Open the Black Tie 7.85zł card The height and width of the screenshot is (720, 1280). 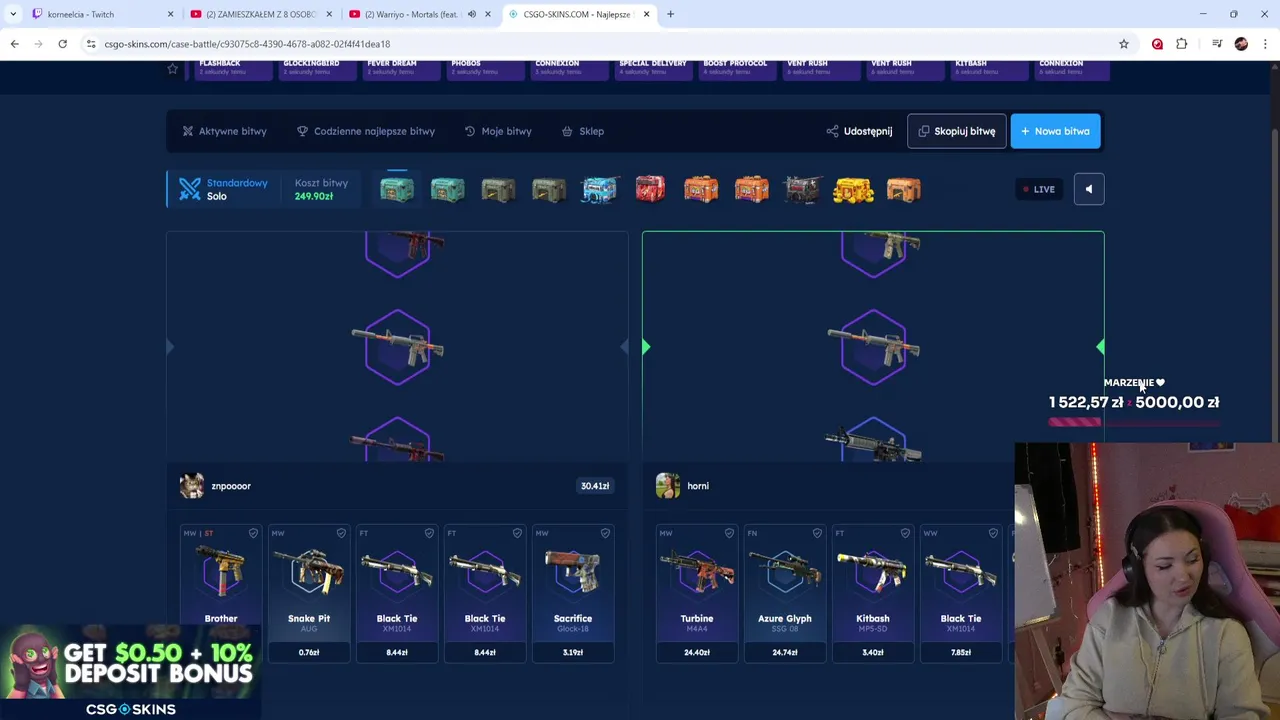(x=961, y=592)
